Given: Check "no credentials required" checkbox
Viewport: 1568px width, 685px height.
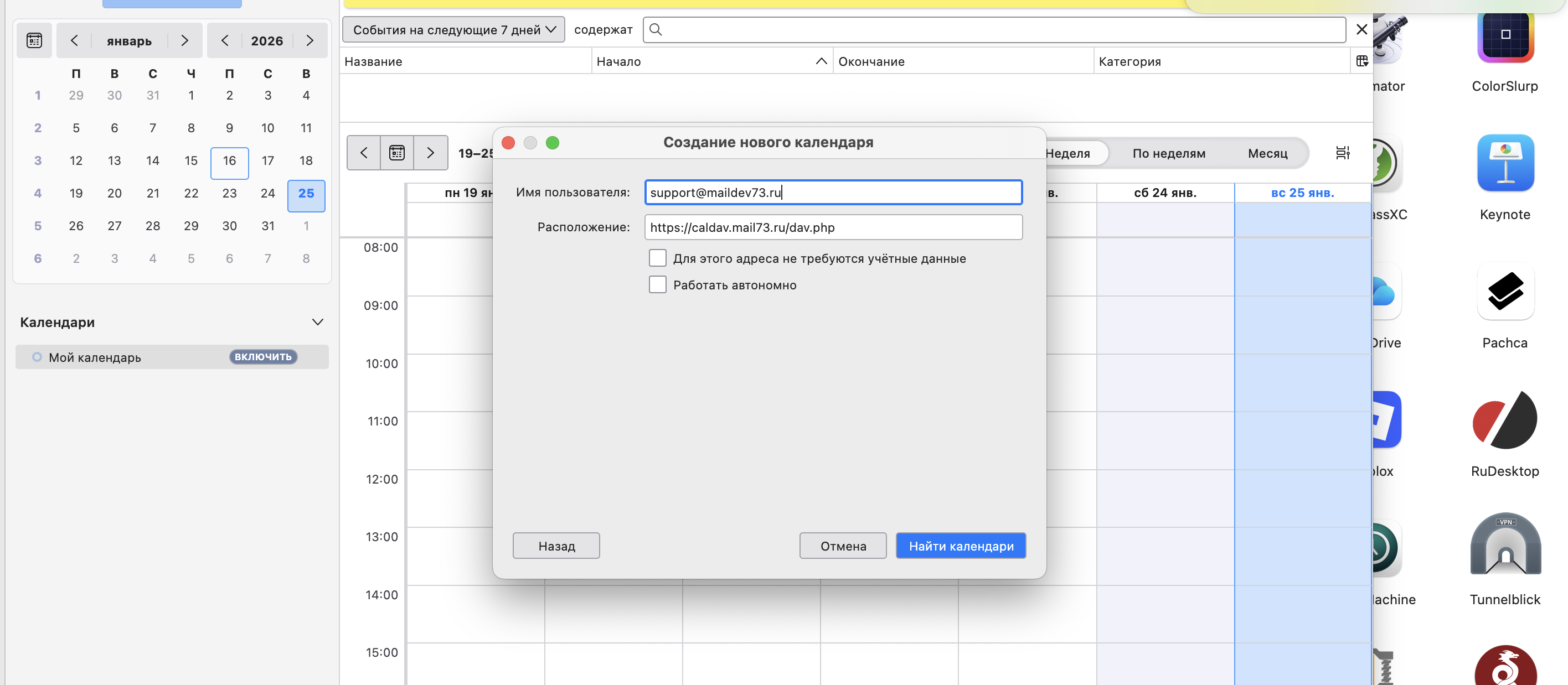Looking at the screenshot, I should coord(657,258).
